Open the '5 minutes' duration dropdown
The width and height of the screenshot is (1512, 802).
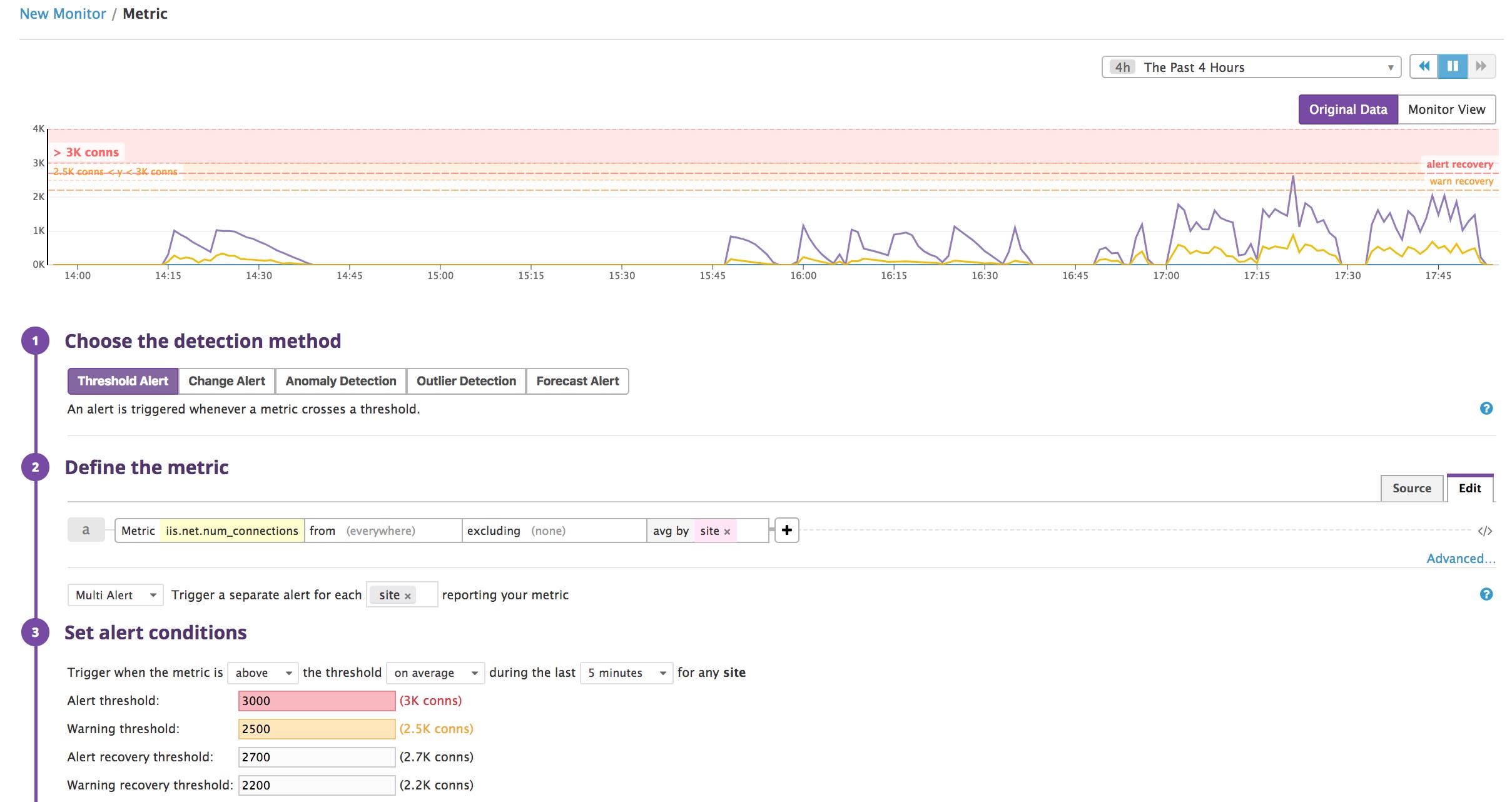(625, 673)
